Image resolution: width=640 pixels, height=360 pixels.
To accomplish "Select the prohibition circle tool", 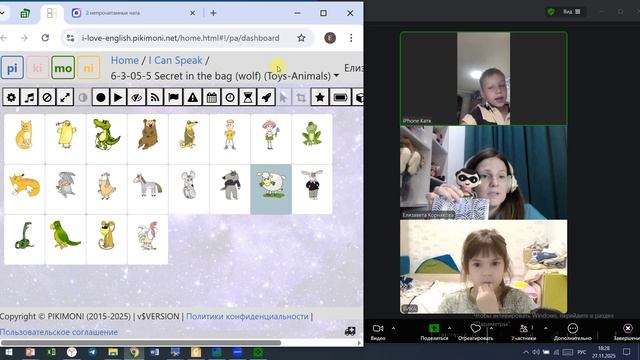I will click(47, 98).
